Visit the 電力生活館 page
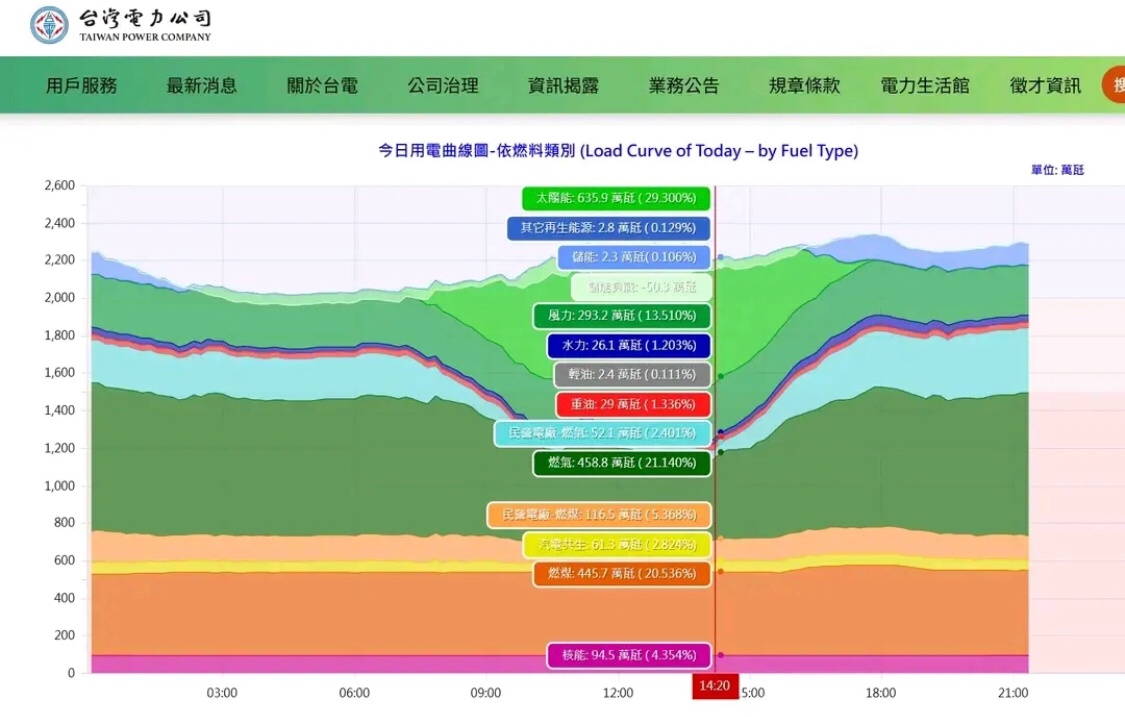This screenshot has height=717, width=1125. (925, 86)
